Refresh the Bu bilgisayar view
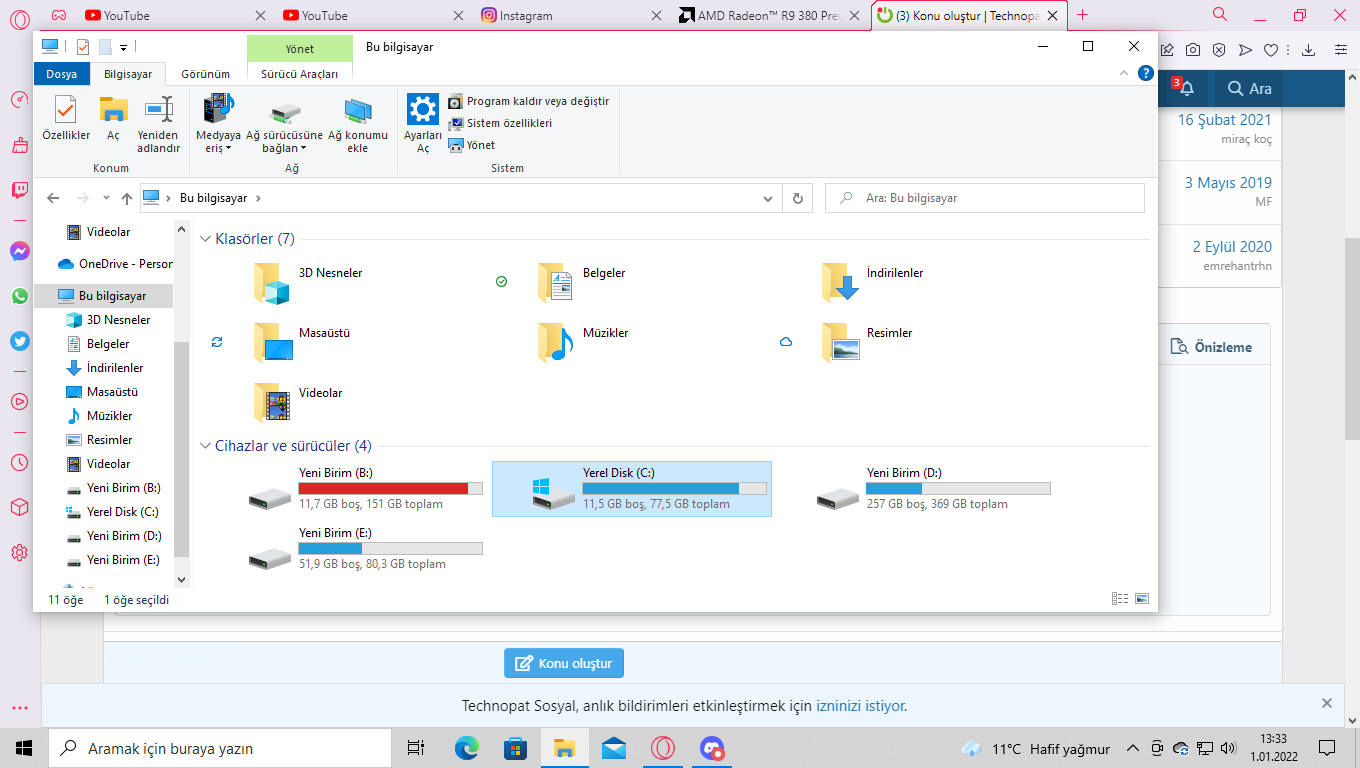 point(797,198)
